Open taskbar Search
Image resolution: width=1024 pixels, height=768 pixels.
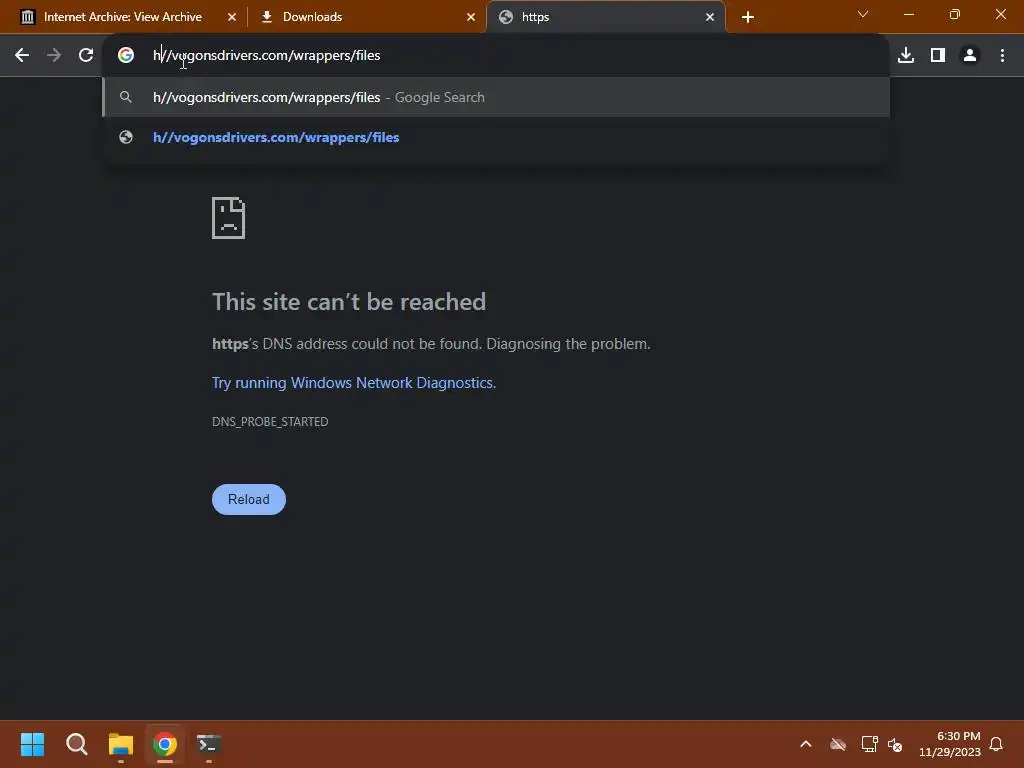[76, 744]
